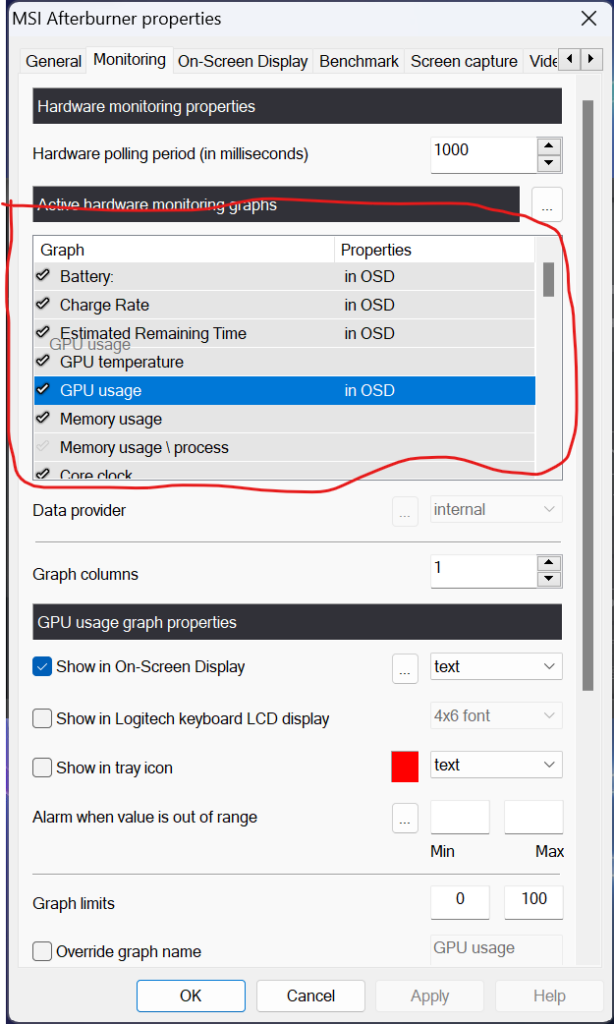Click the Data provider ellipsis button
Viewport: 614px width, 1024px height.
tap(405, 511)
